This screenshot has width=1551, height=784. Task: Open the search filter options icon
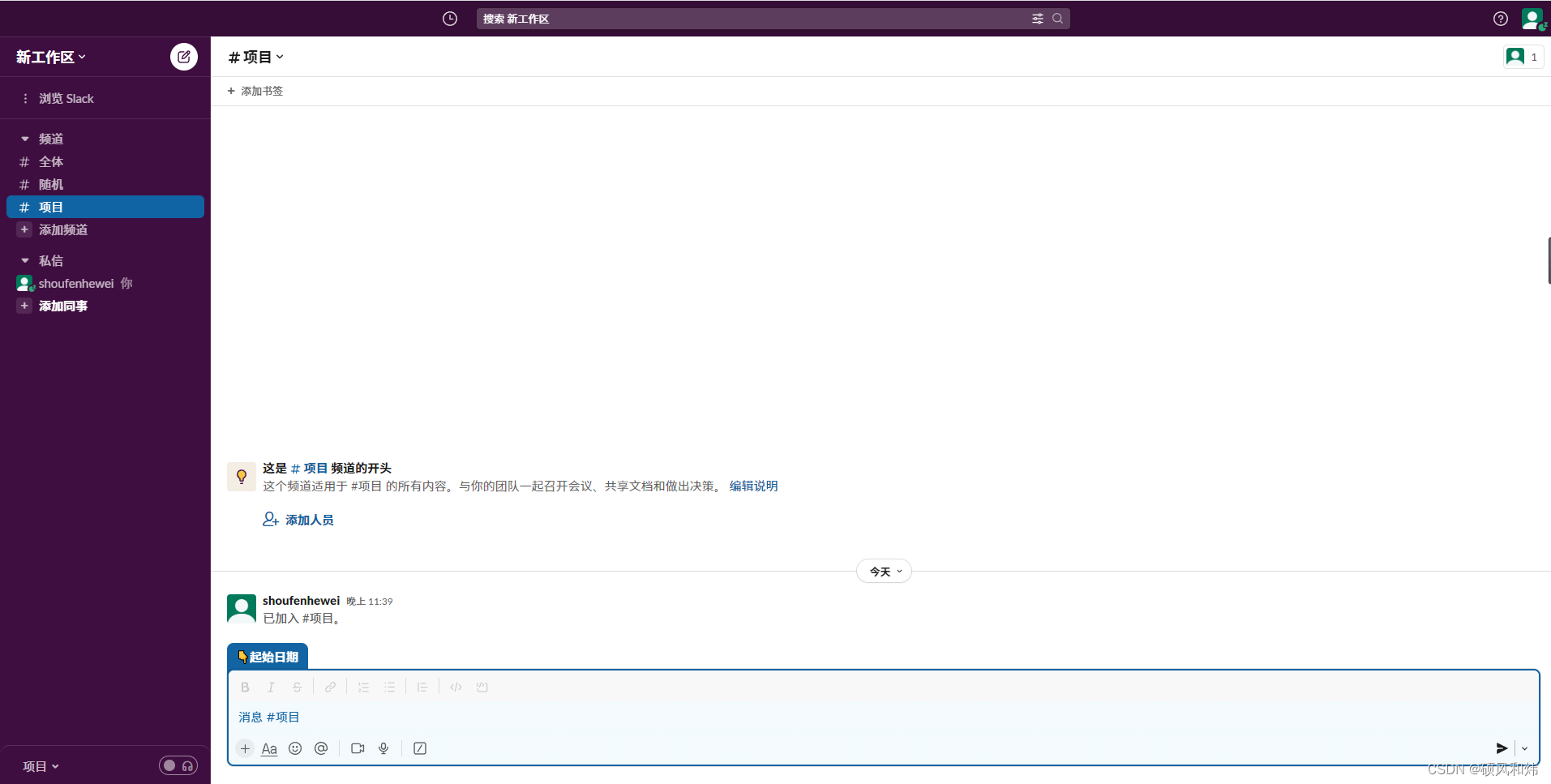(x=1037, y=19)
